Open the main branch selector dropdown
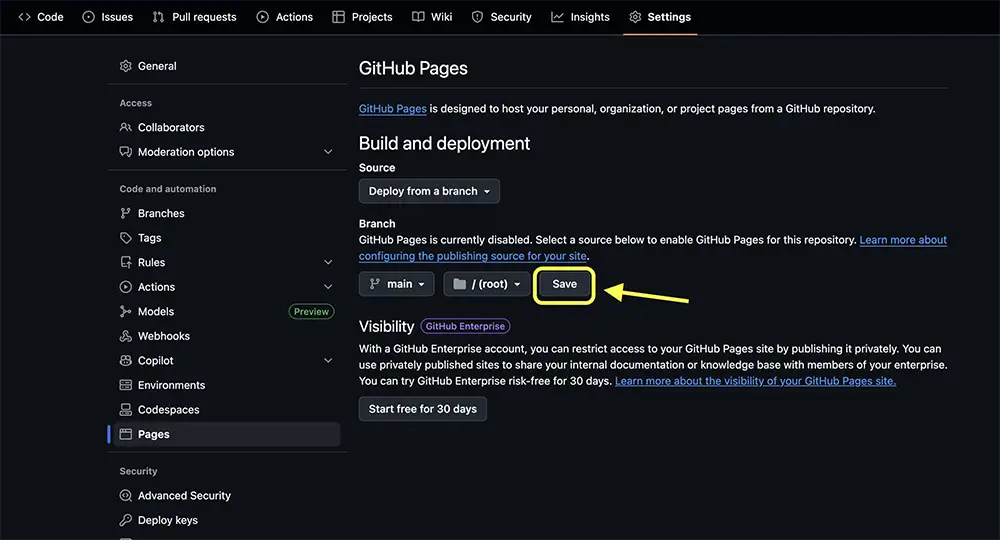 coord(396,284)
